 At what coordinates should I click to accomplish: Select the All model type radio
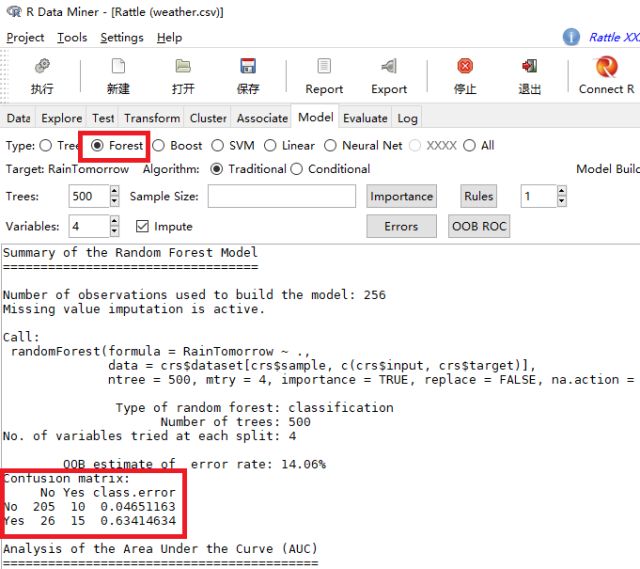[x=469, y=145]
